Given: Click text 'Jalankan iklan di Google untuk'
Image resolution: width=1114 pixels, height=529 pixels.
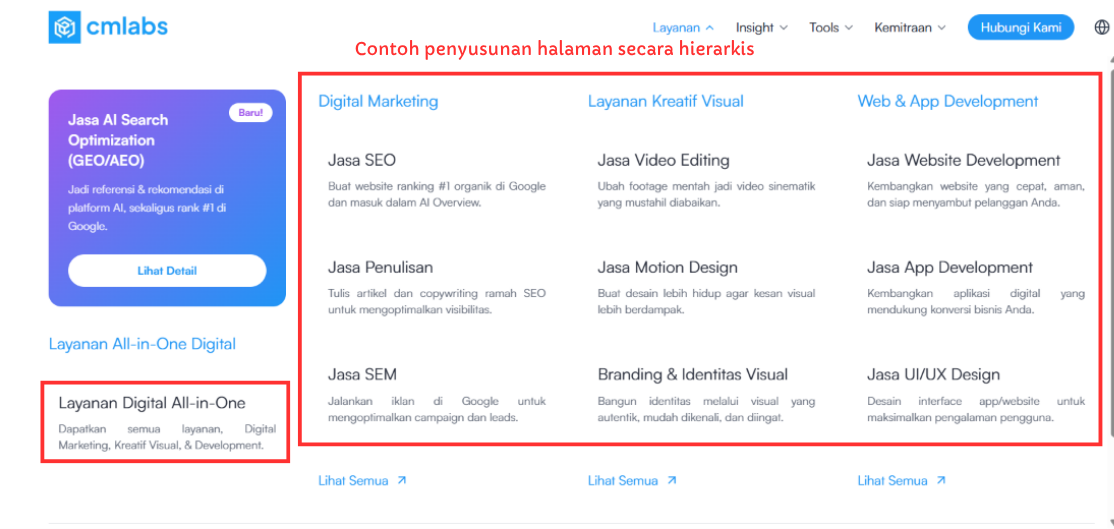Looking at the screenshot, I should pyautogui.click(x=437, y=401).
